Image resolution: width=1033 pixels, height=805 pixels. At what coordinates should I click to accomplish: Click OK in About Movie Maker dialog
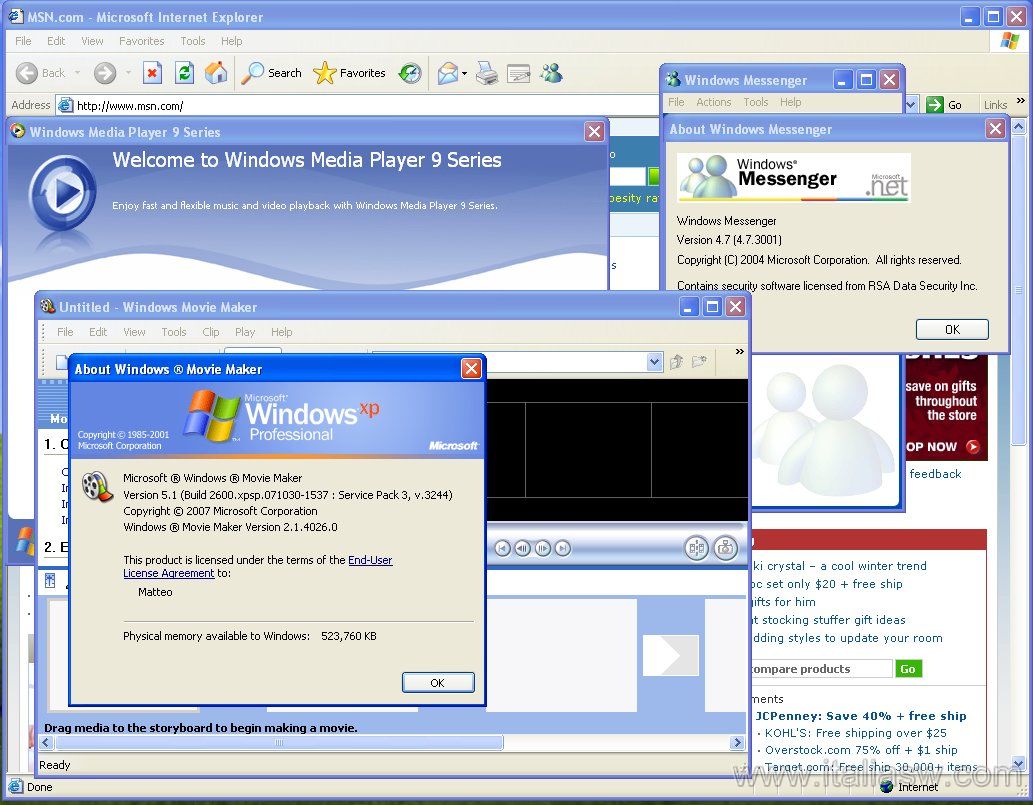[438, 682]
